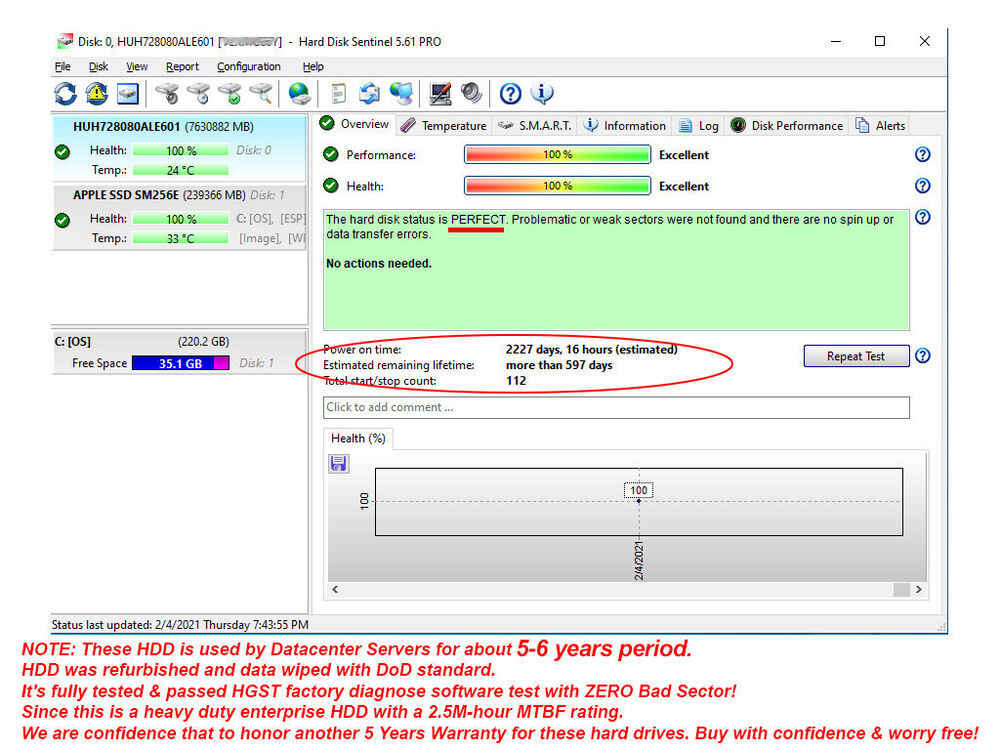Viewport: 1000px width, 750px height.
Task: Click the envelope with blue arrows toolbar icon
Action: 369,94
